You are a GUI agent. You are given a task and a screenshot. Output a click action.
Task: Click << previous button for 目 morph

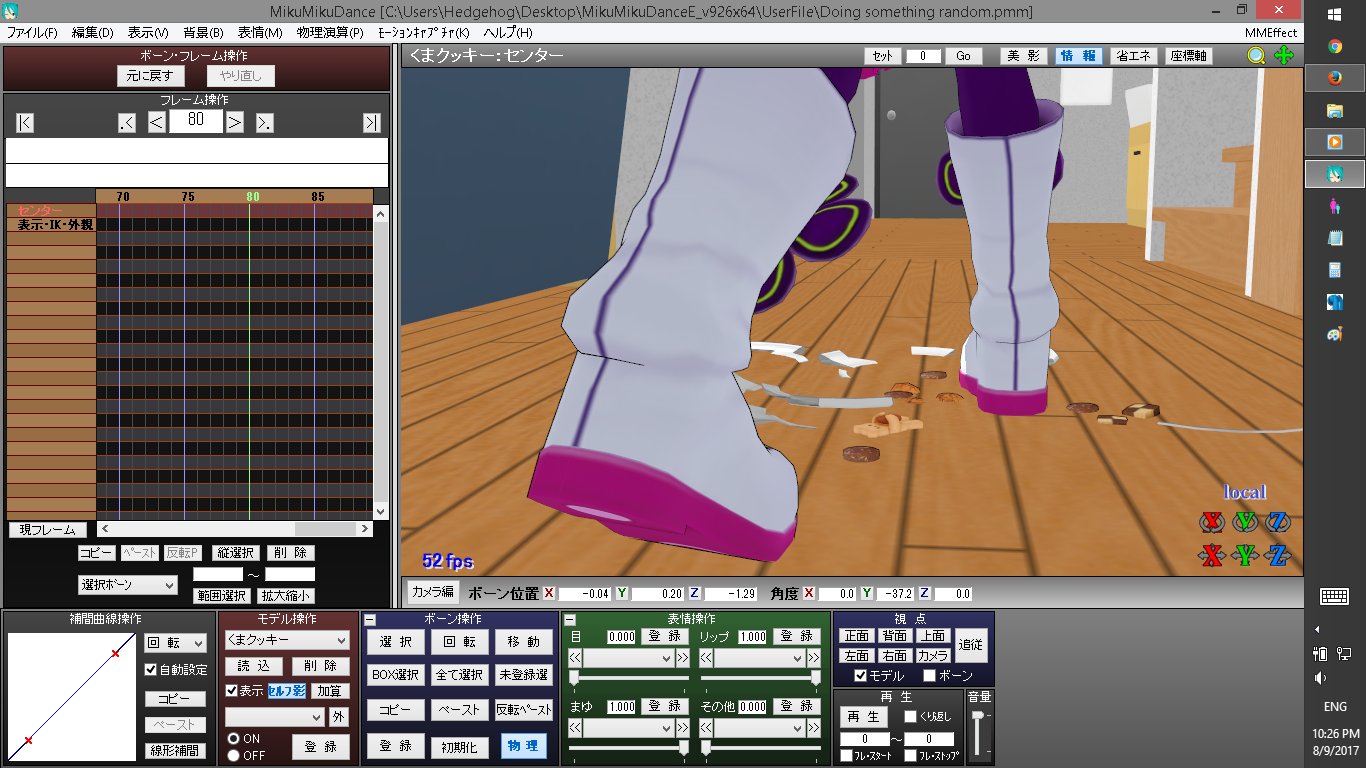575,658
